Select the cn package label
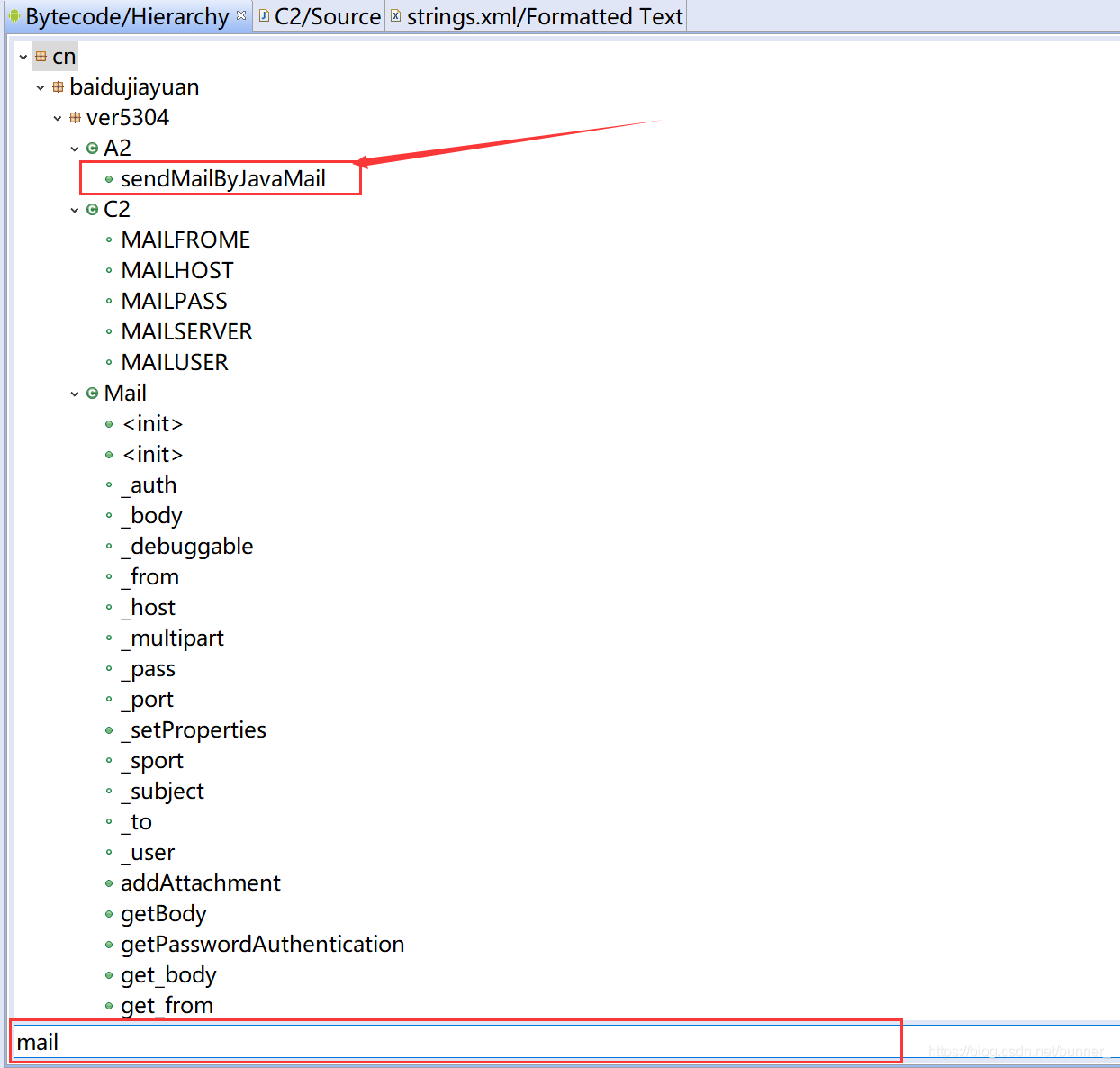 [x=64, y=56]
